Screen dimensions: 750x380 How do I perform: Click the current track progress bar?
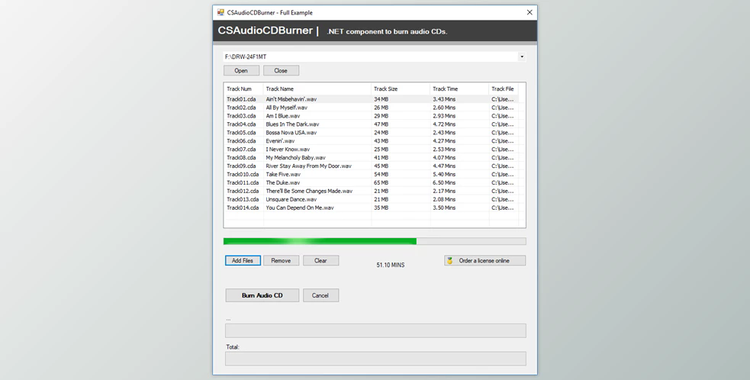tap(375, 330)
